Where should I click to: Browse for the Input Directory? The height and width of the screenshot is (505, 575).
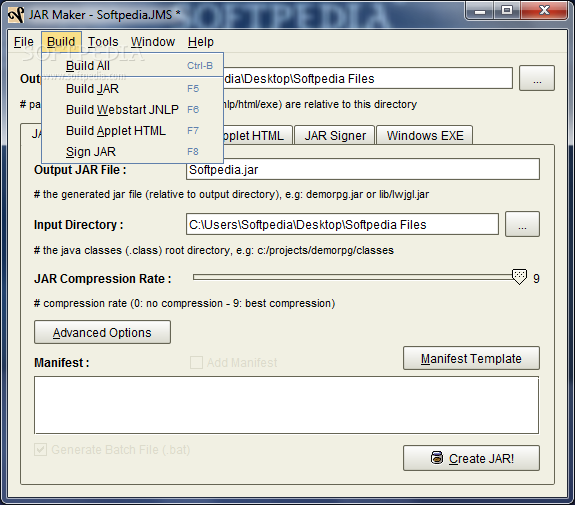[x=522, y=224]
